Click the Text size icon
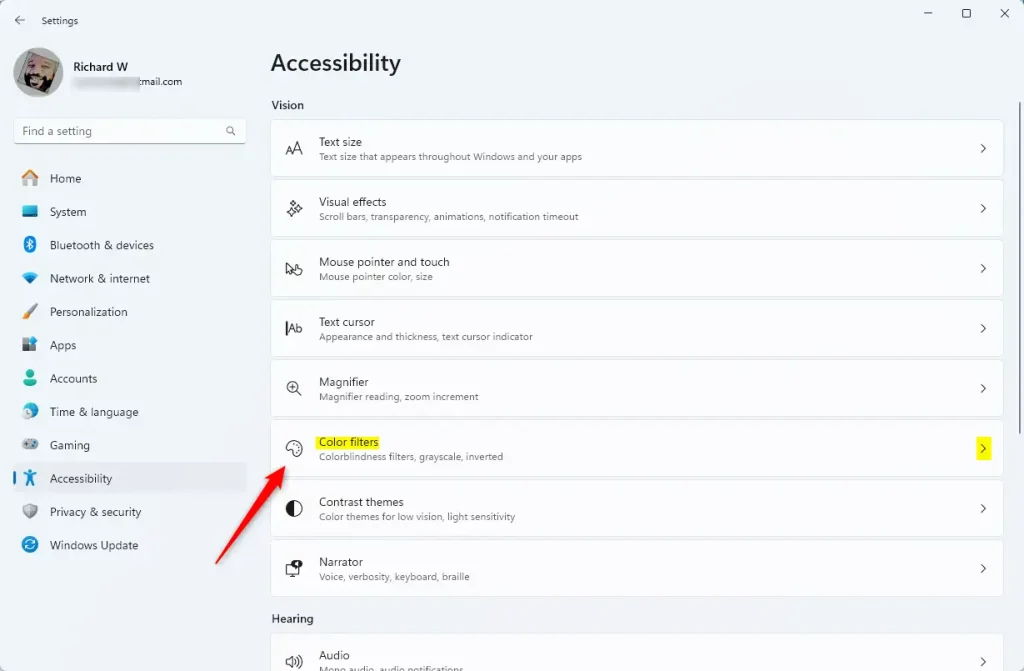 tap(294, 149)
